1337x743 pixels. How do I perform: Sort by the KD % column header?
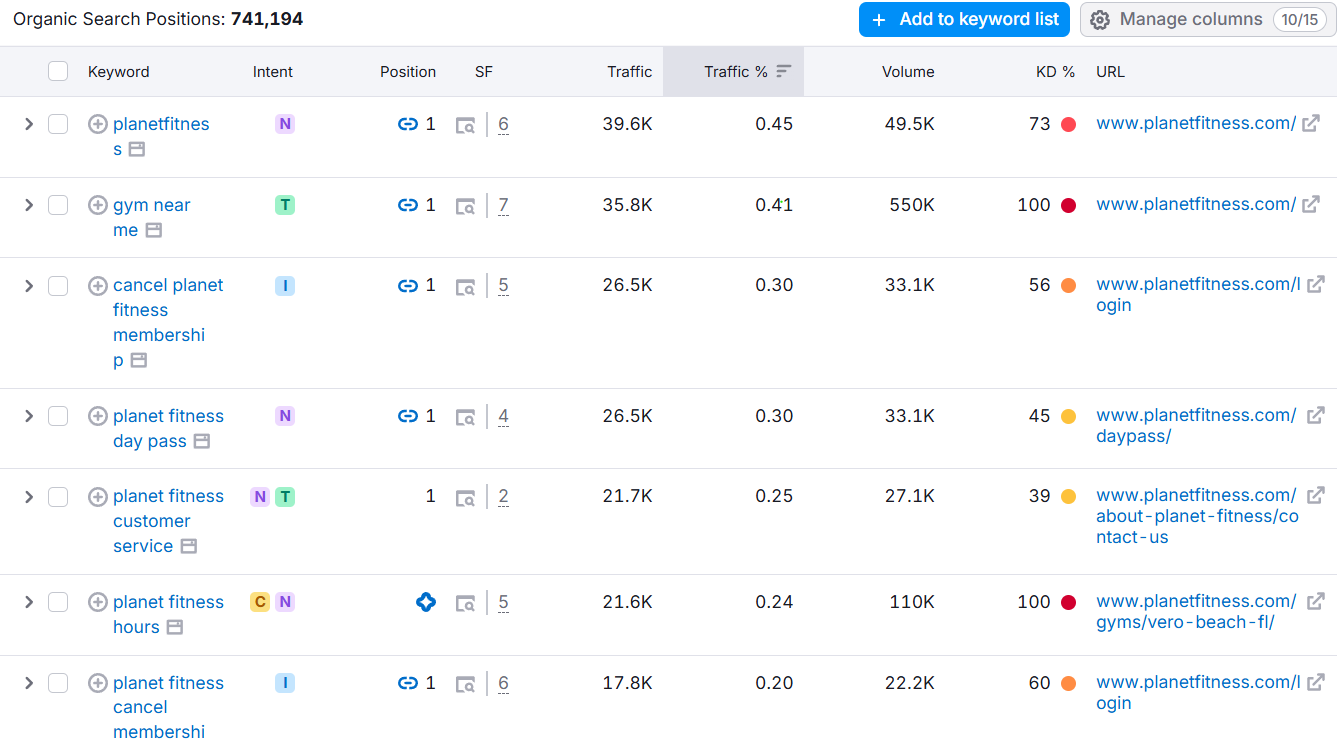(x=1055, y=72)
